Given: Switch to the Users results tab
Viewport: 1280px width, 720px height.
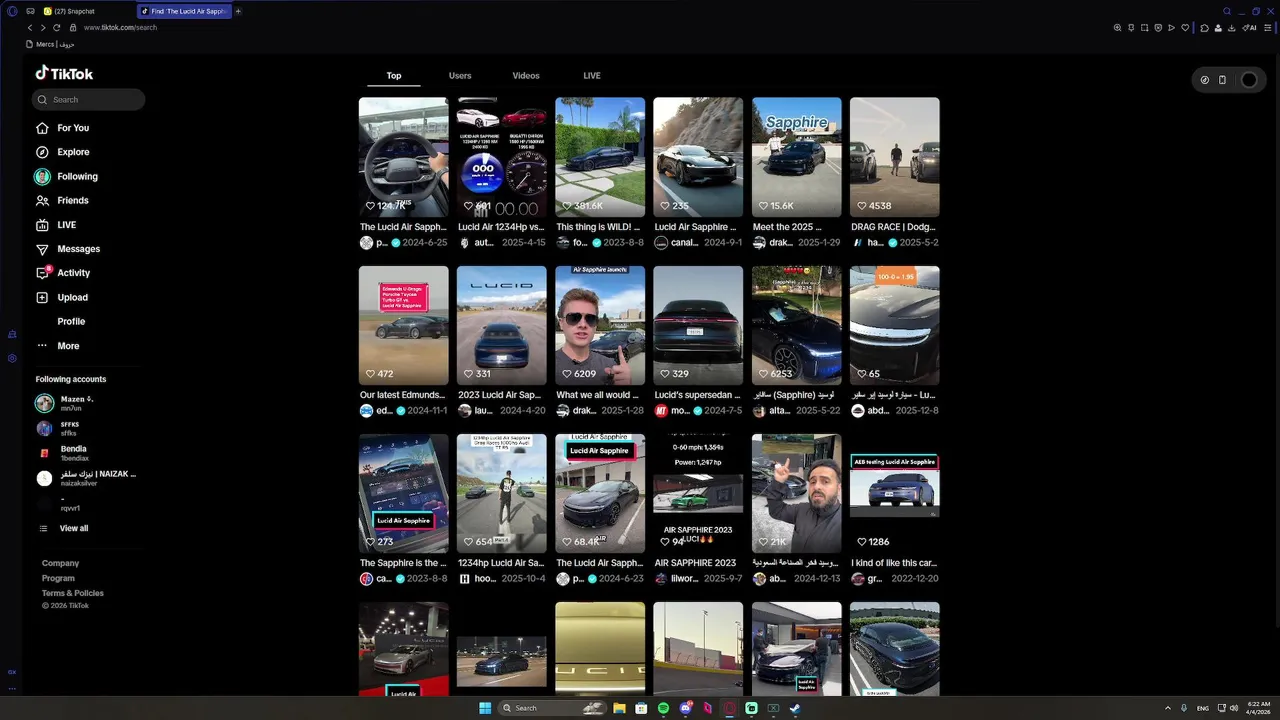Looking at the screenshot, I should pos(460,76).
